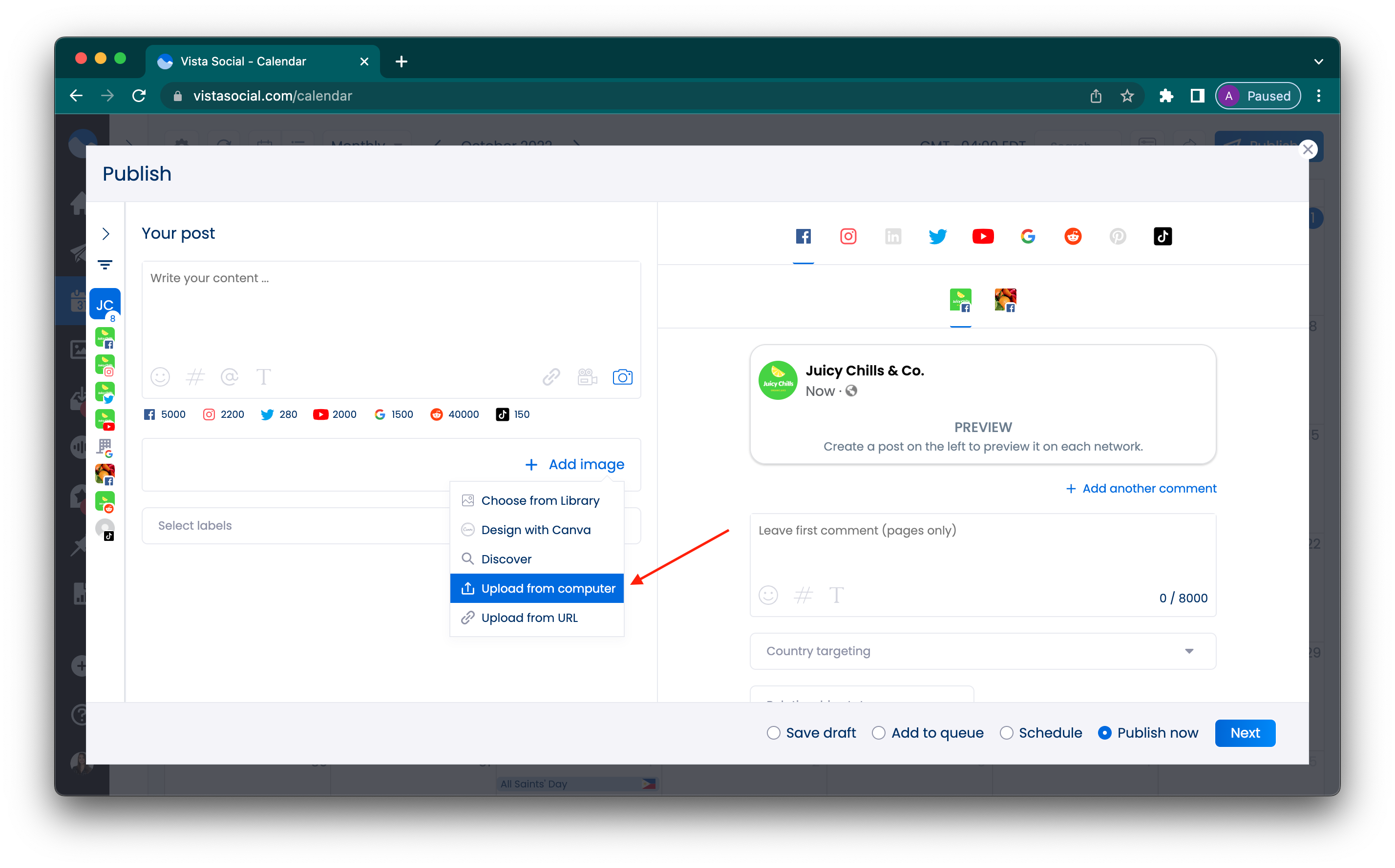Switch preview to Juicy Chills Facebook page
Image resolution: width=1395 pixels, height=868 pixels.
[960, 300]
